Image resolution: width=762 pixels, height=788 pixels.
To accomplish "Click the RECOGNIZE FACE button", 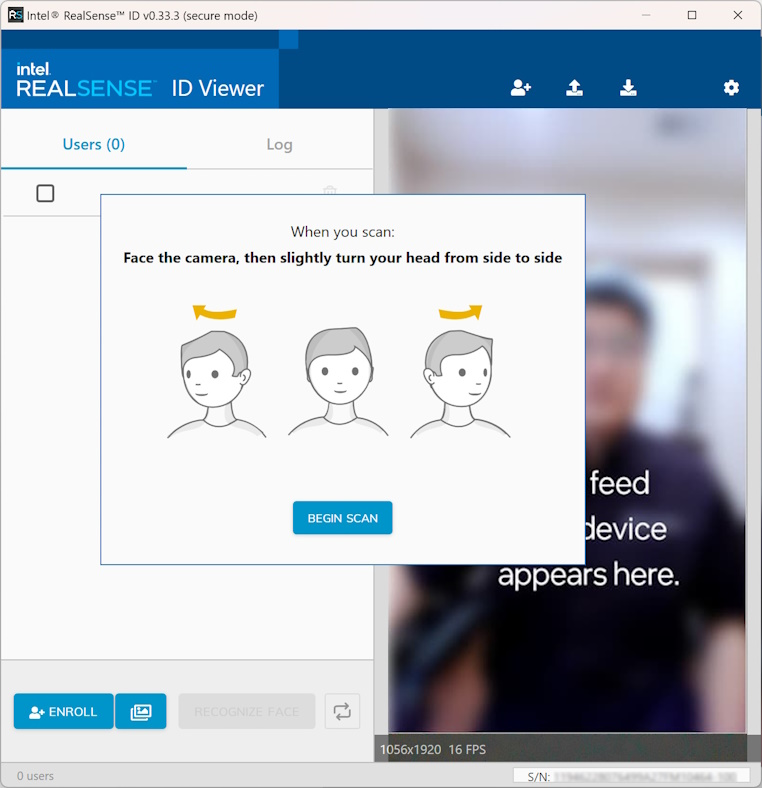I will tap(247, 711).
